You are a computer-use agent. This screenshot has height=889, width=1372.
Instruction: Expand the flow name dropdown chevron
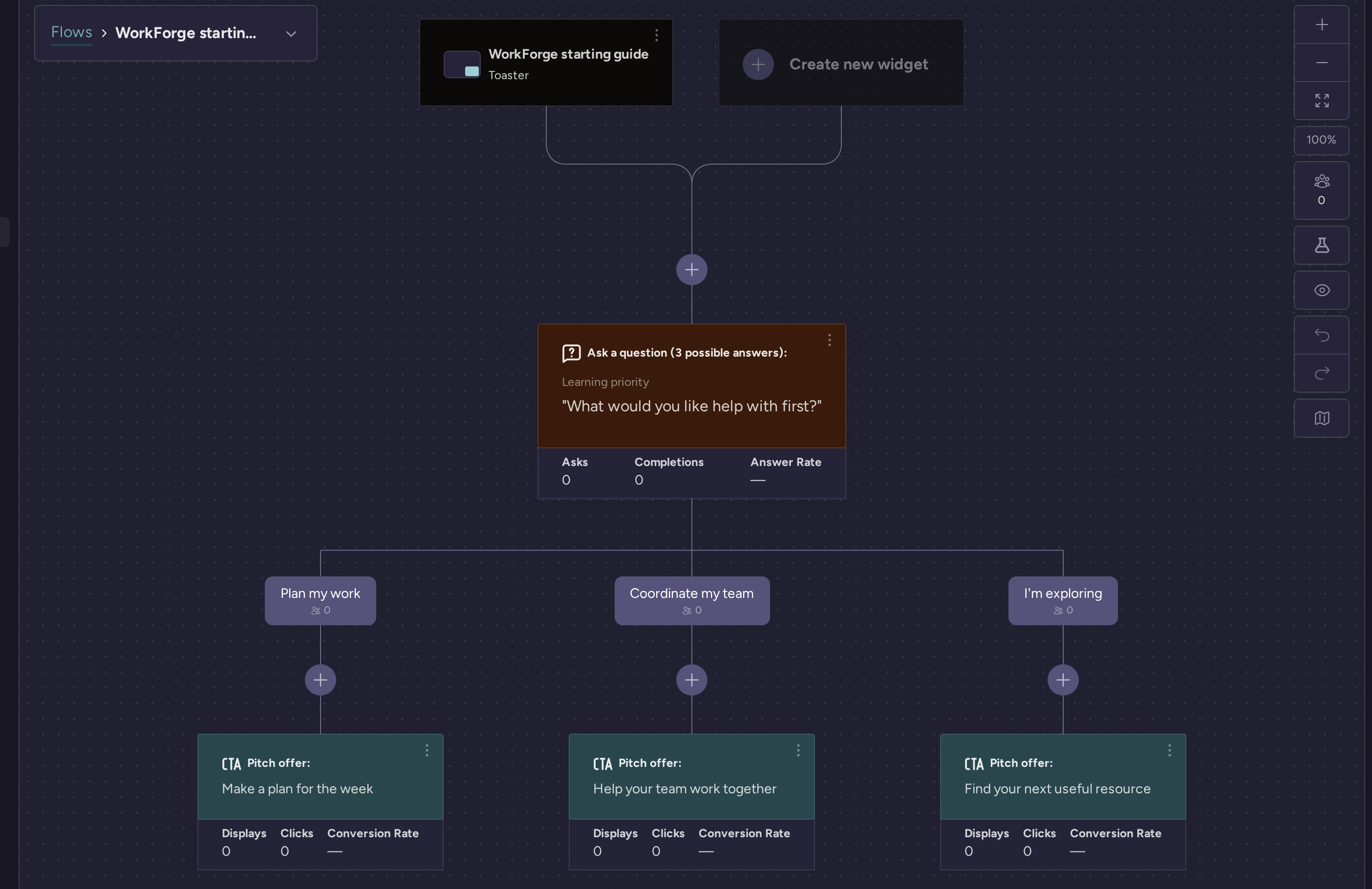click(291, 34)
